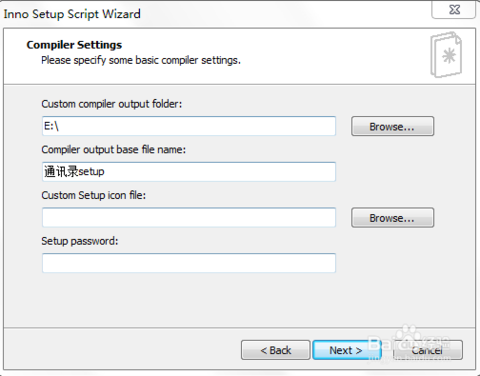Focus the output folder field containing E:\
This screenshot has width=480, height=376.
[x=189, y=126]
